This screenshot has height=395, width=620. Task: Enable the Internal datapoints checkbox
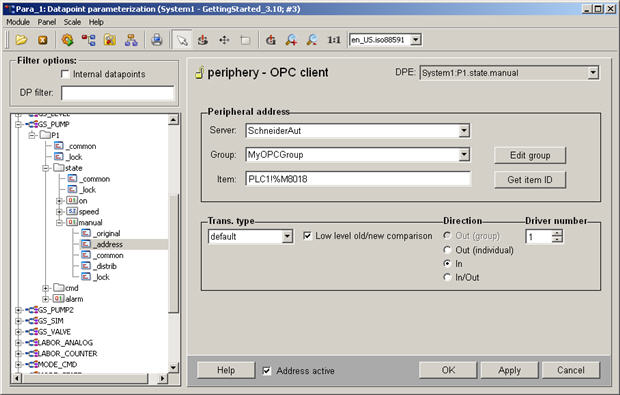[65, 74]
